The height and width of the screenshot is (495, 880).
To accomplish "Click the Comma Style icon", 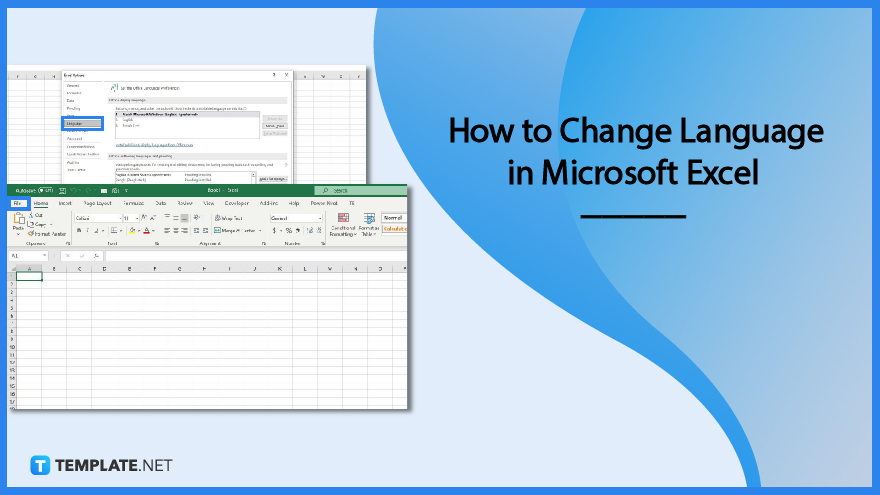I will [x=297, y=230].
